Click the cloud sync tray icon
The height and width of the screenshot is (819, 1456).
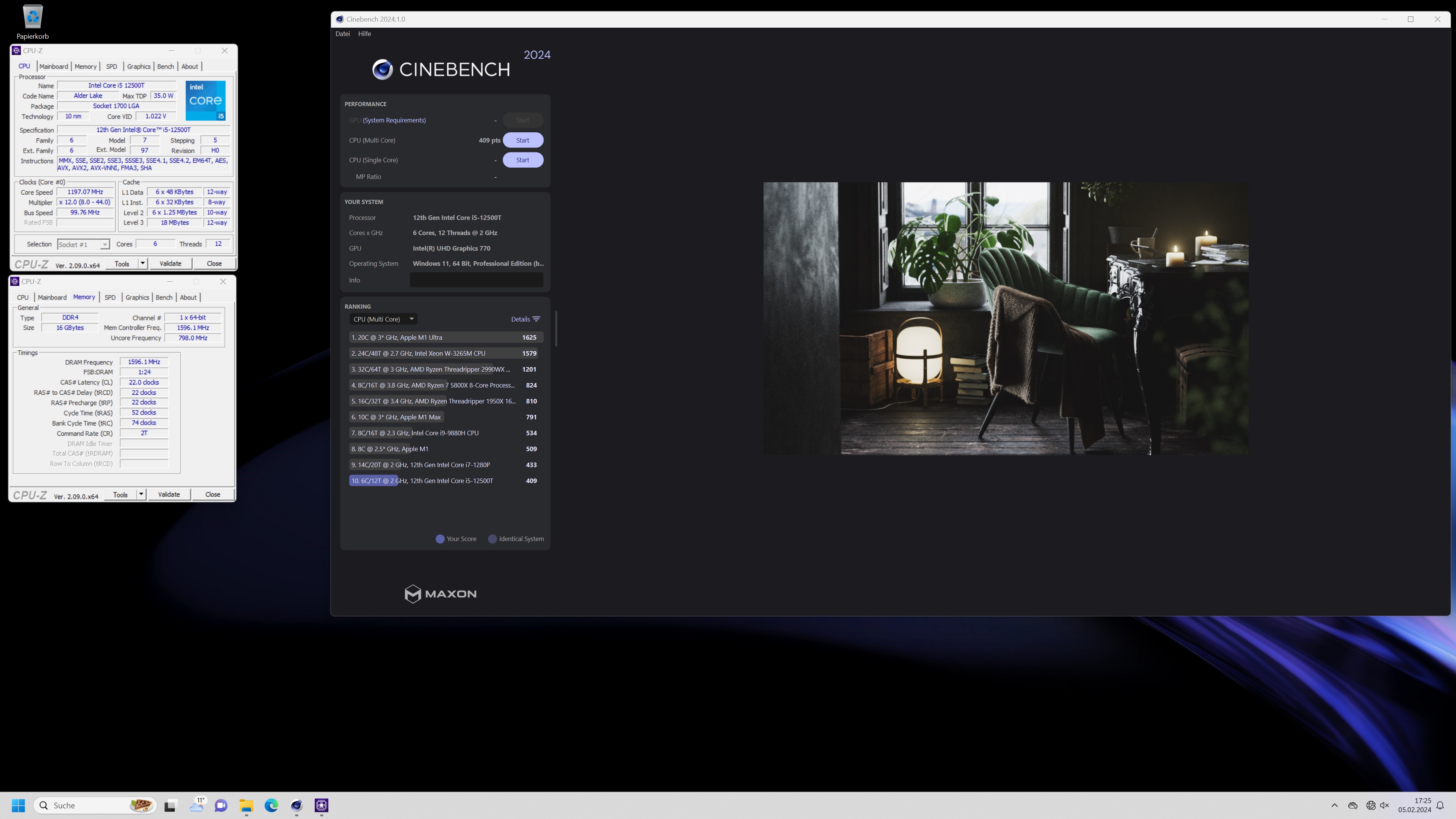click(x=1352, y=805)
